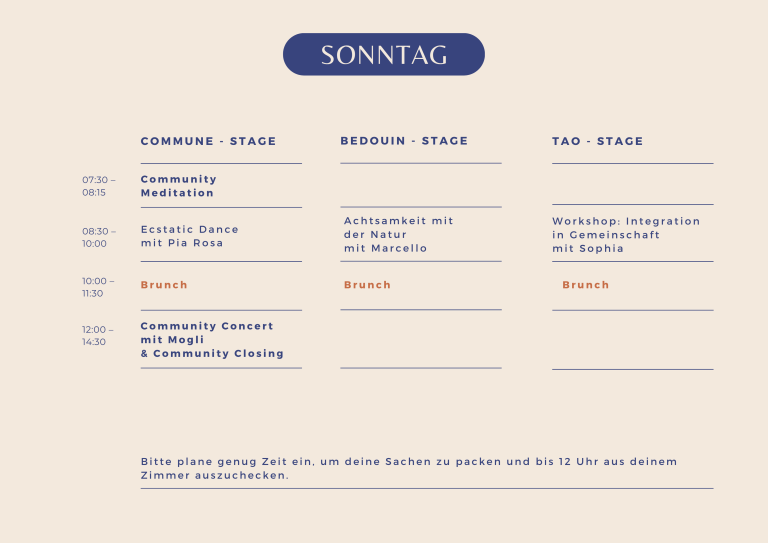
Task: Click the 08:30 – 10:00 time slot
Action: coord(99,237)
